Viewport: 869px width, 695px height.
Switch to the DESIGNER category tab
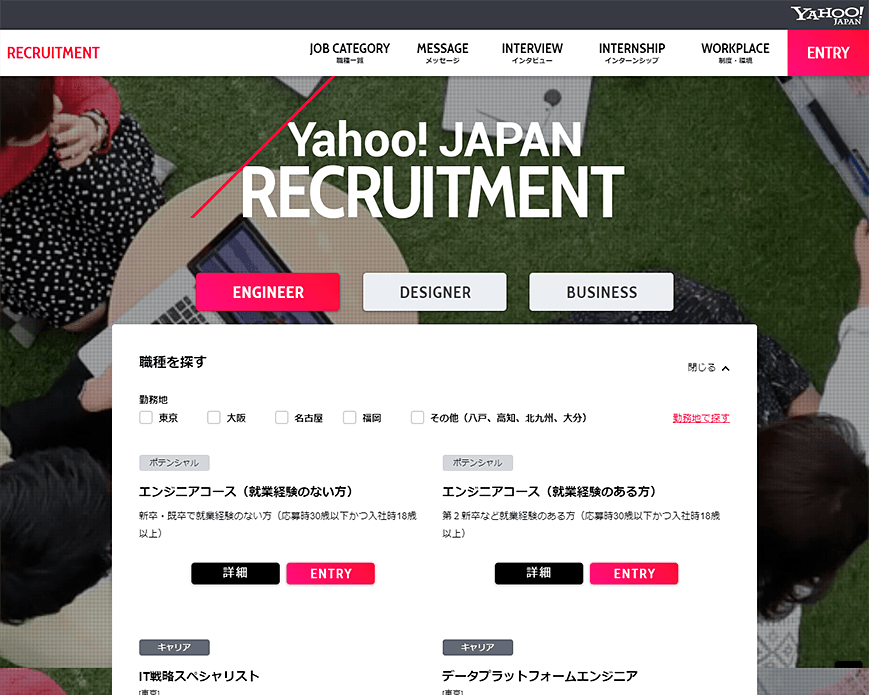(x=434, y=292)
